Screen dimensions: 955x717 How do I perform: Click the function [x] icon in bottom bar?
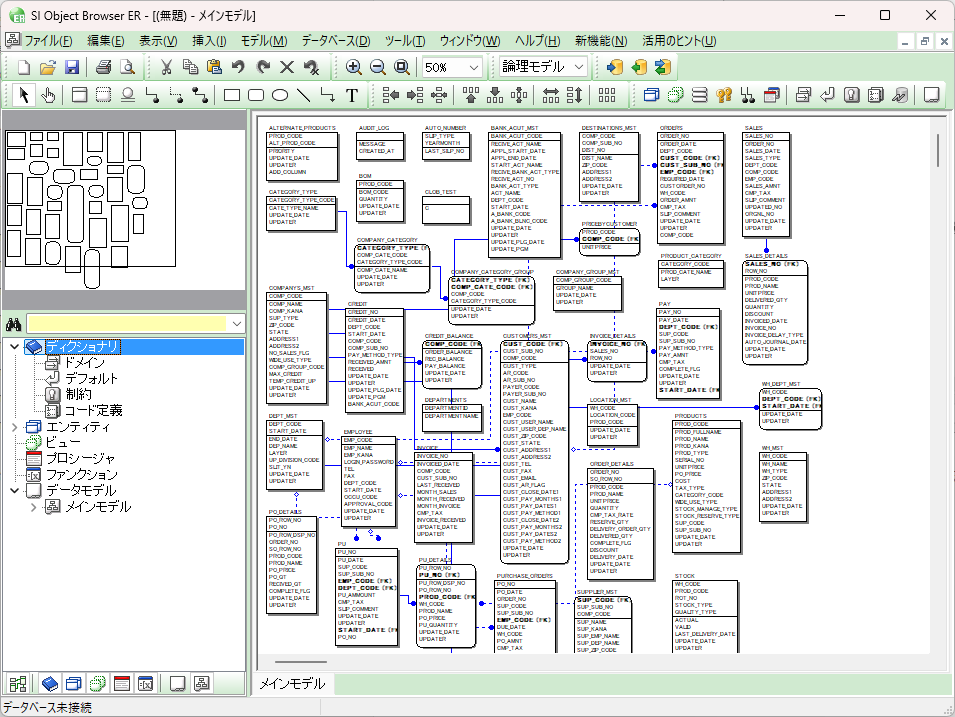pos(146,683)
